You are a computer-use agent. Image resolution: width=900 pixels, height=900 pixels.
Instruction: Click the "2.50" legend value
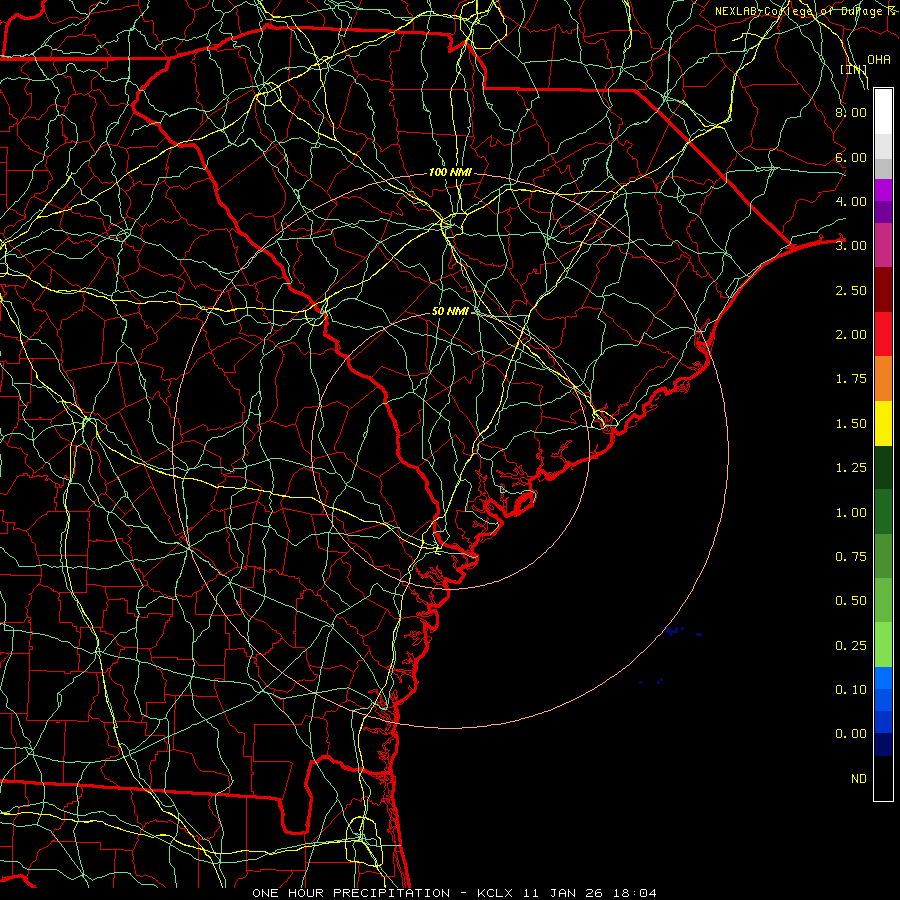[x=851, y=290]
